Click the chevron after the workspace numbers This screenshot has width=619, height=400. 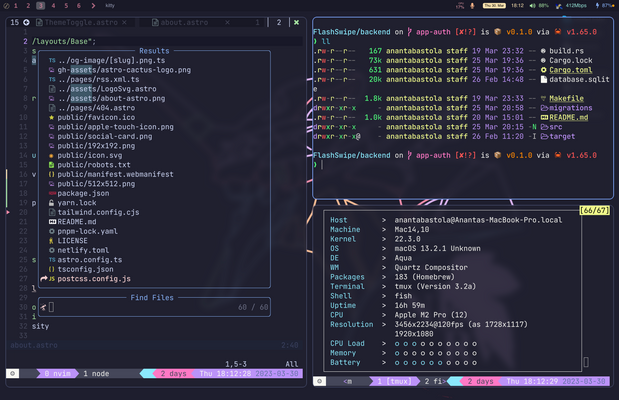point(93,6)
